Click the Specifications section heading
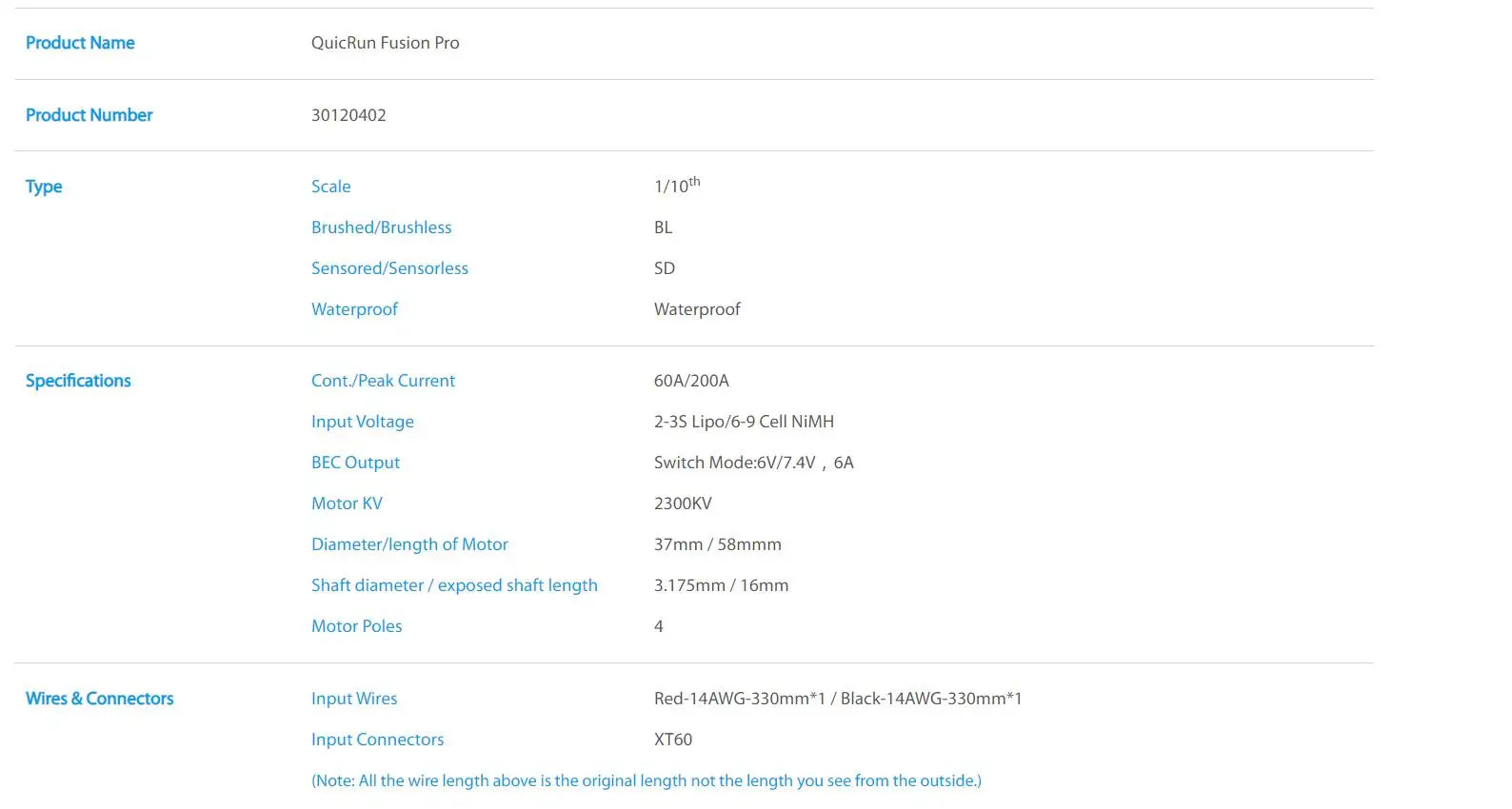The width and height of the screenshot is (1512, 809). coord(78,381)
